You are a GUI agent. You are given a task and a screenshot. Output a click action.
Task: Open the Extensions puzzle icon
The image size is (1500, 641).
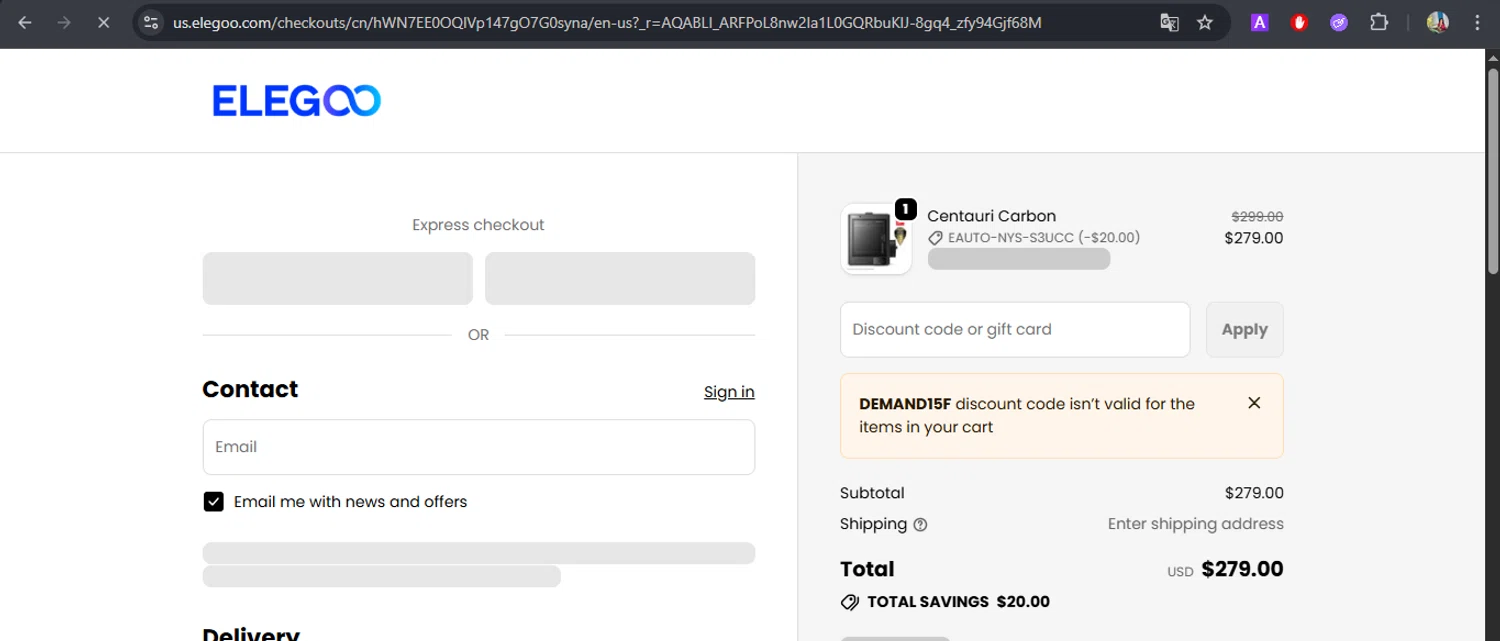(1379, 22)
